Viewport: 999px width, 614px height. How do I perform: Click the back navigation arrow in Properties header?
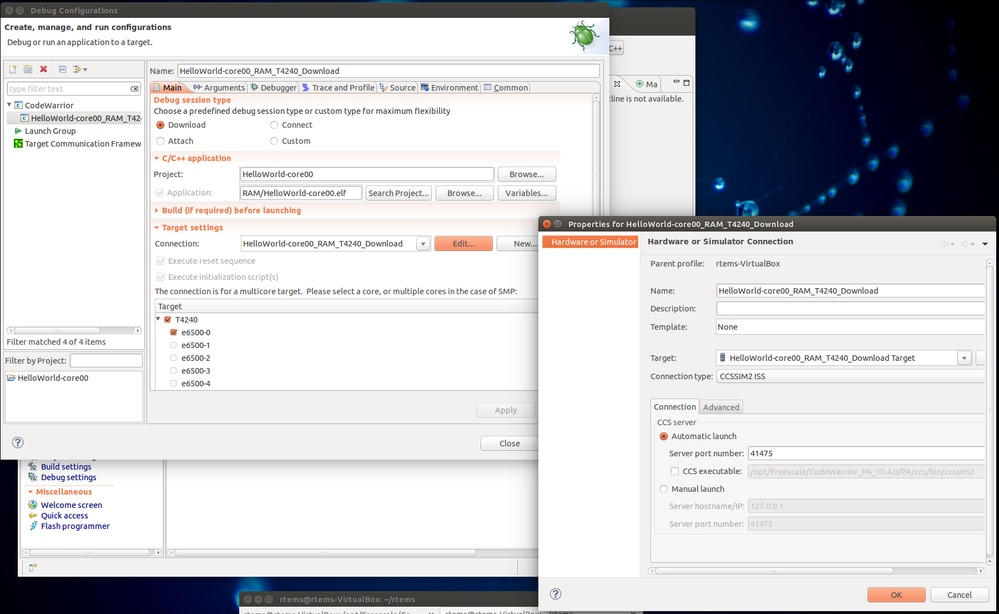[x=947, y=244]
